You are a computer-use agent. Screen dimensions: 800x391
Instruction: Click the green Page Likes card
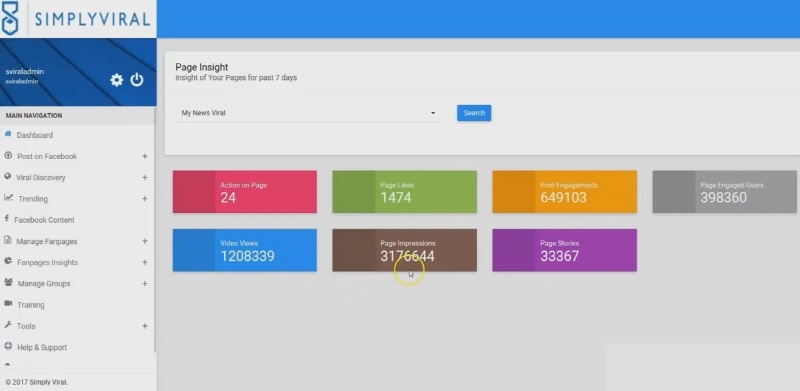[405, 191]
